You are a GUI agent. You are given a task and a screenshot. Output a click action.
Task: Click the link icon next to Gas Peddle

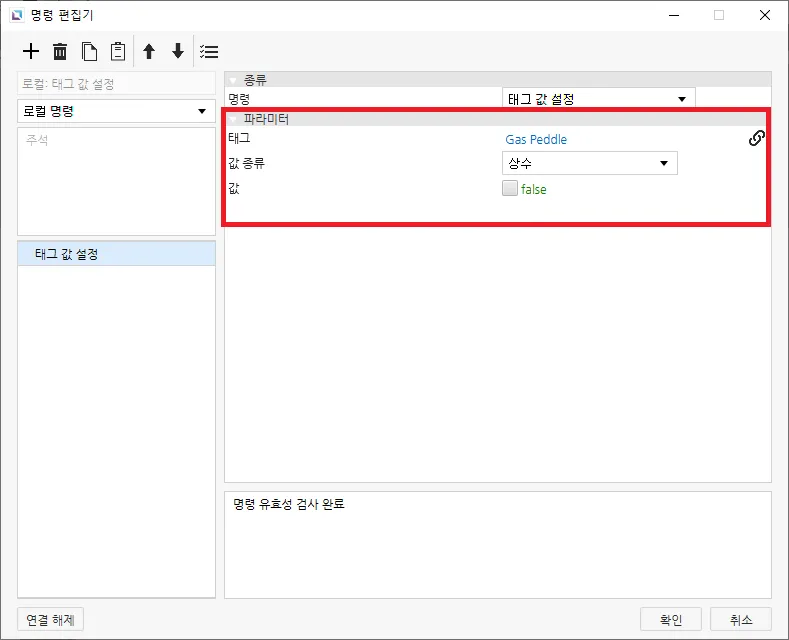point(757,139)
